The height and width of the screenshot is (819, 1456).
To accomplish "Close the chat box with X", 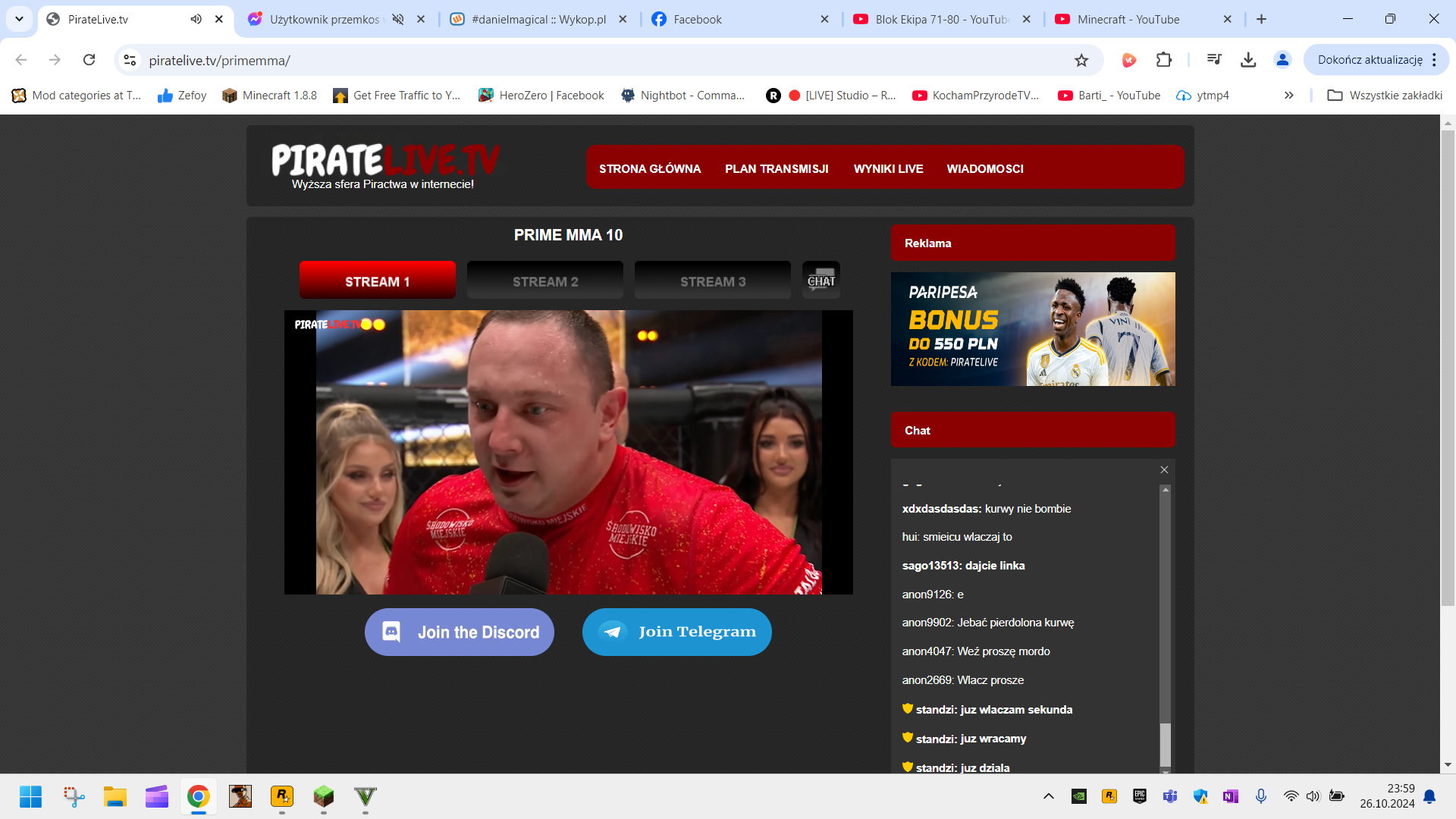I will [x=1164, y=470].
